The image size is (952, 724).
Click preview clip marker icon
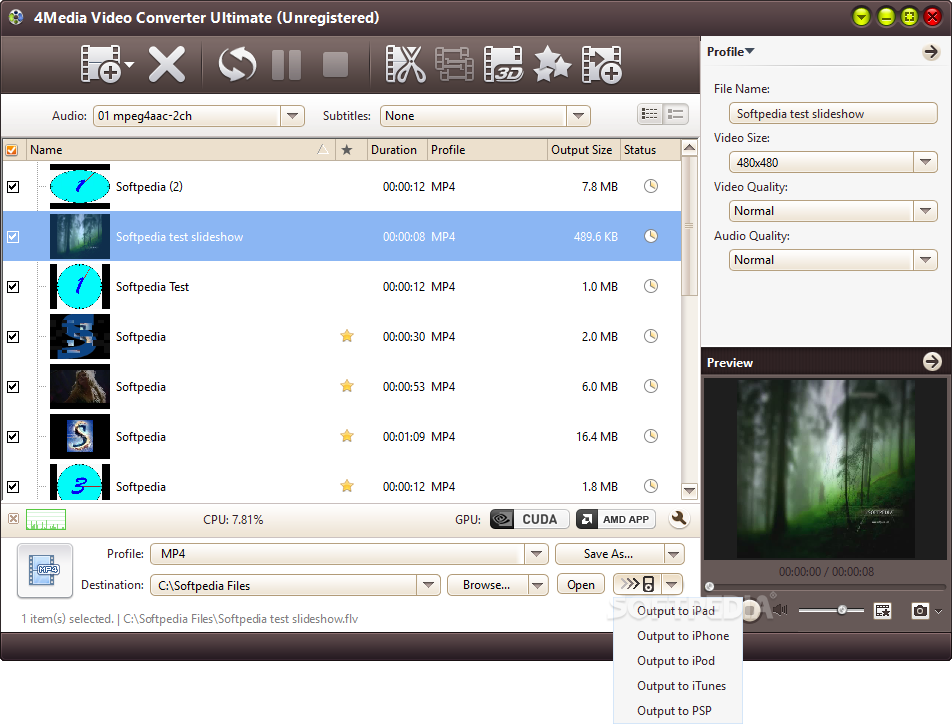pos(883,610)
